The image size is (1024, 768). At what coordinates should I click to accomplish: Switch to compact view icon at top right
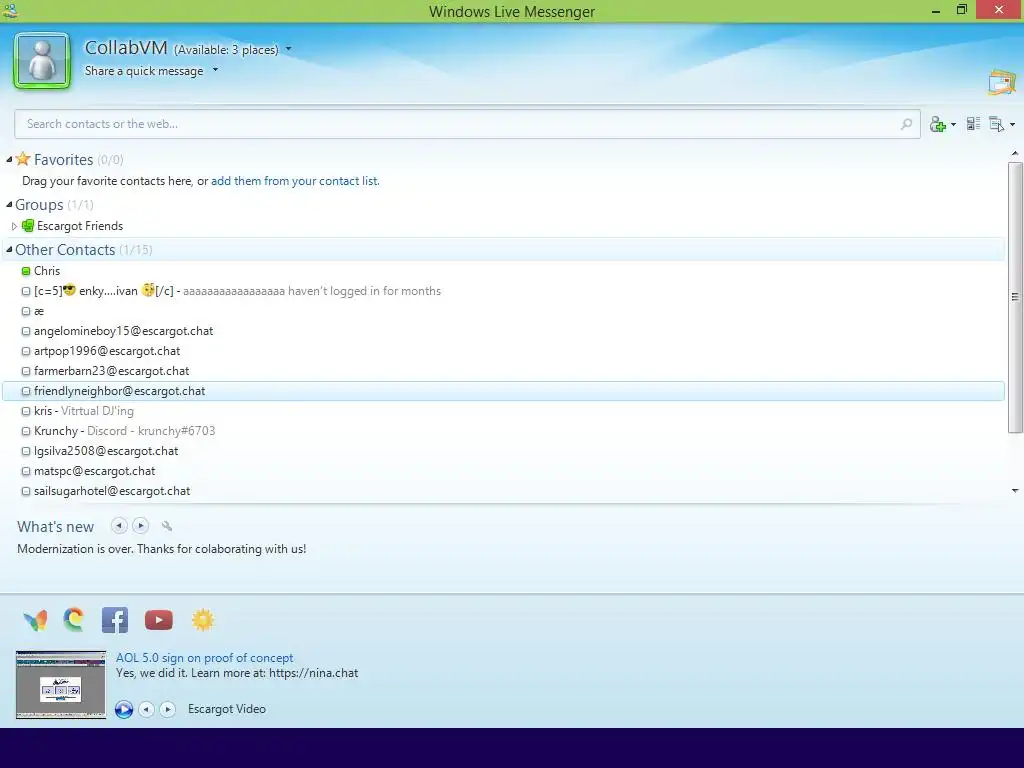(x=1002, y=82)
